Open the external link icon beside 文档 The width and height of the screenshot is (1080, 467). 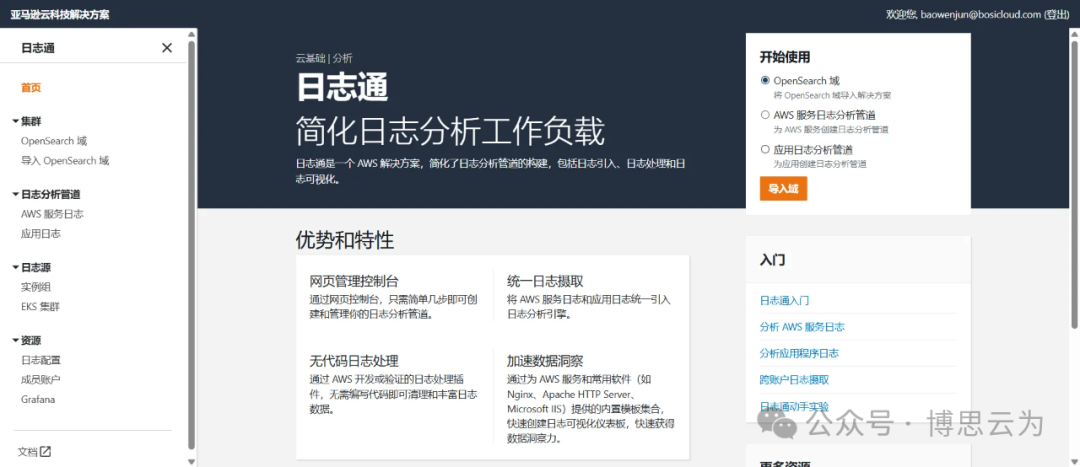tap(45, 452)
